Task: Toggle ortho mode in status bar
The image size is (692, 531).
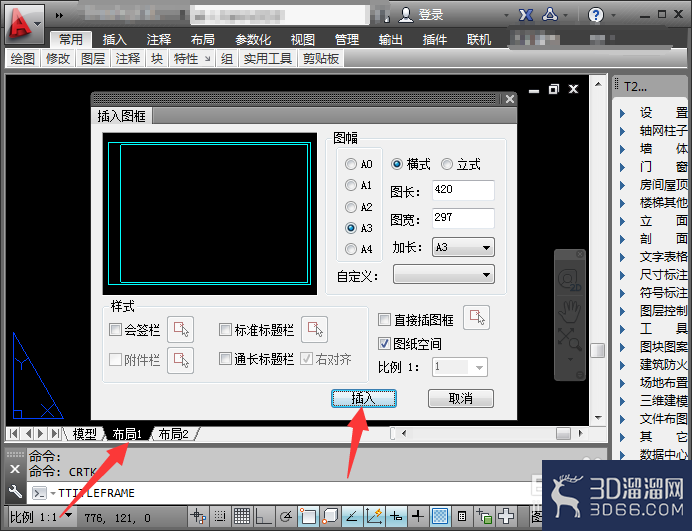Action: 263,516
